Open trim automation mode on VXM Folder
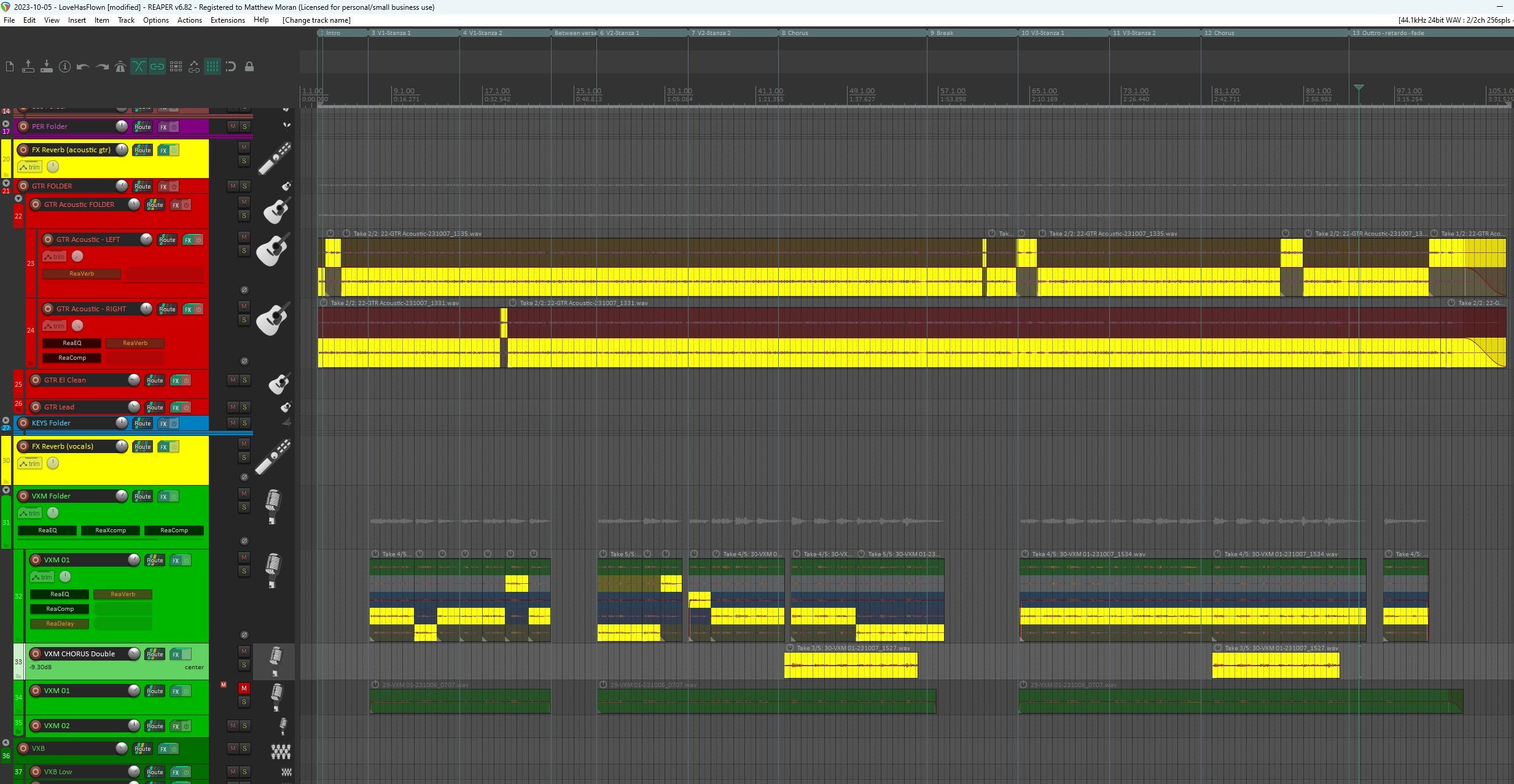1514x784 pixels. pos(29,513)
